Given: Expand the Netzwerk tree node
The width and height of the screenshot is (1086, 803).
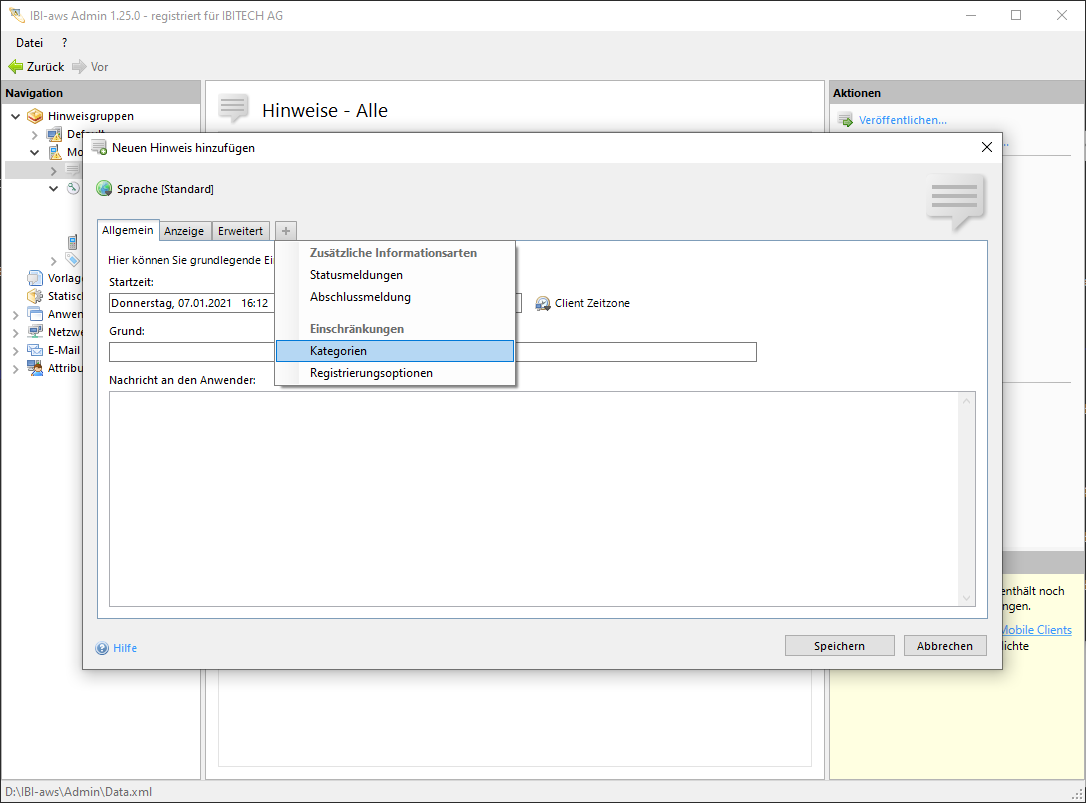Looking at the screenshot, I should 16,332.
